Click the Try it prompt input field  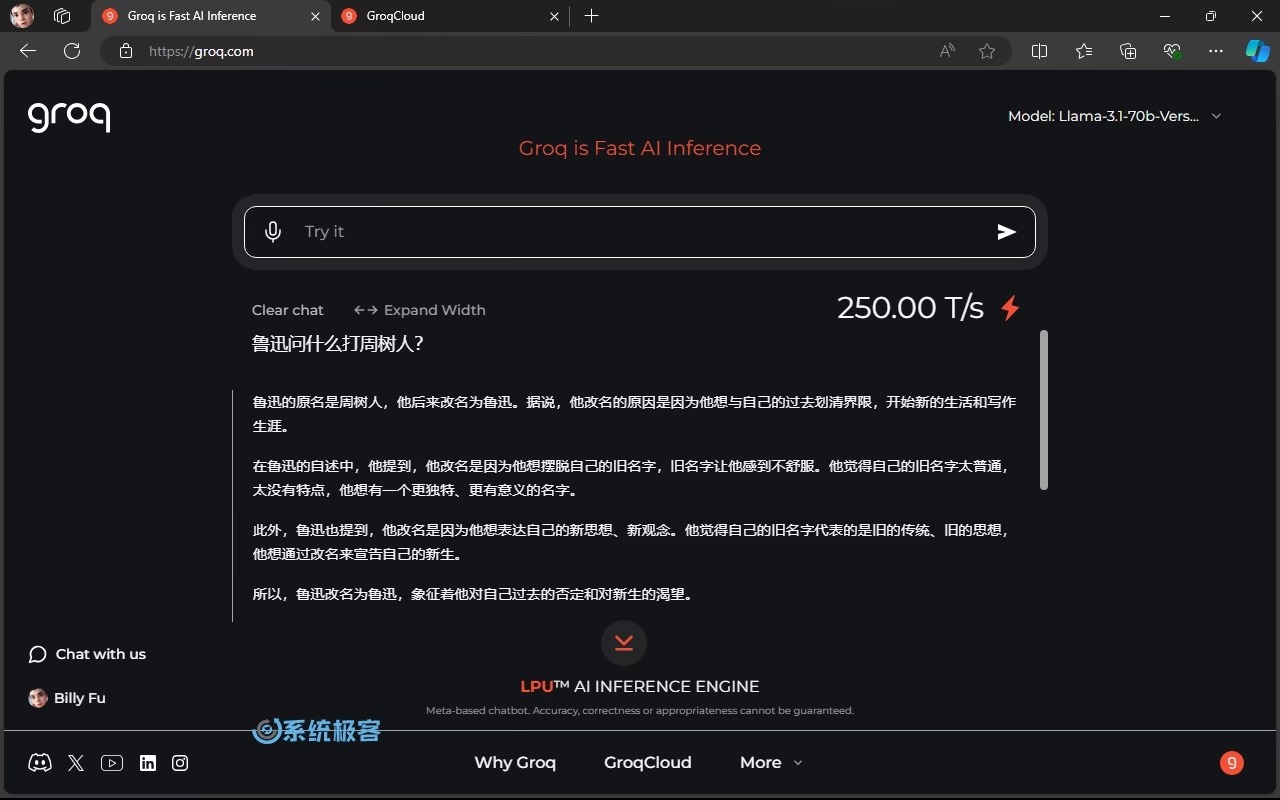point(640,232)
